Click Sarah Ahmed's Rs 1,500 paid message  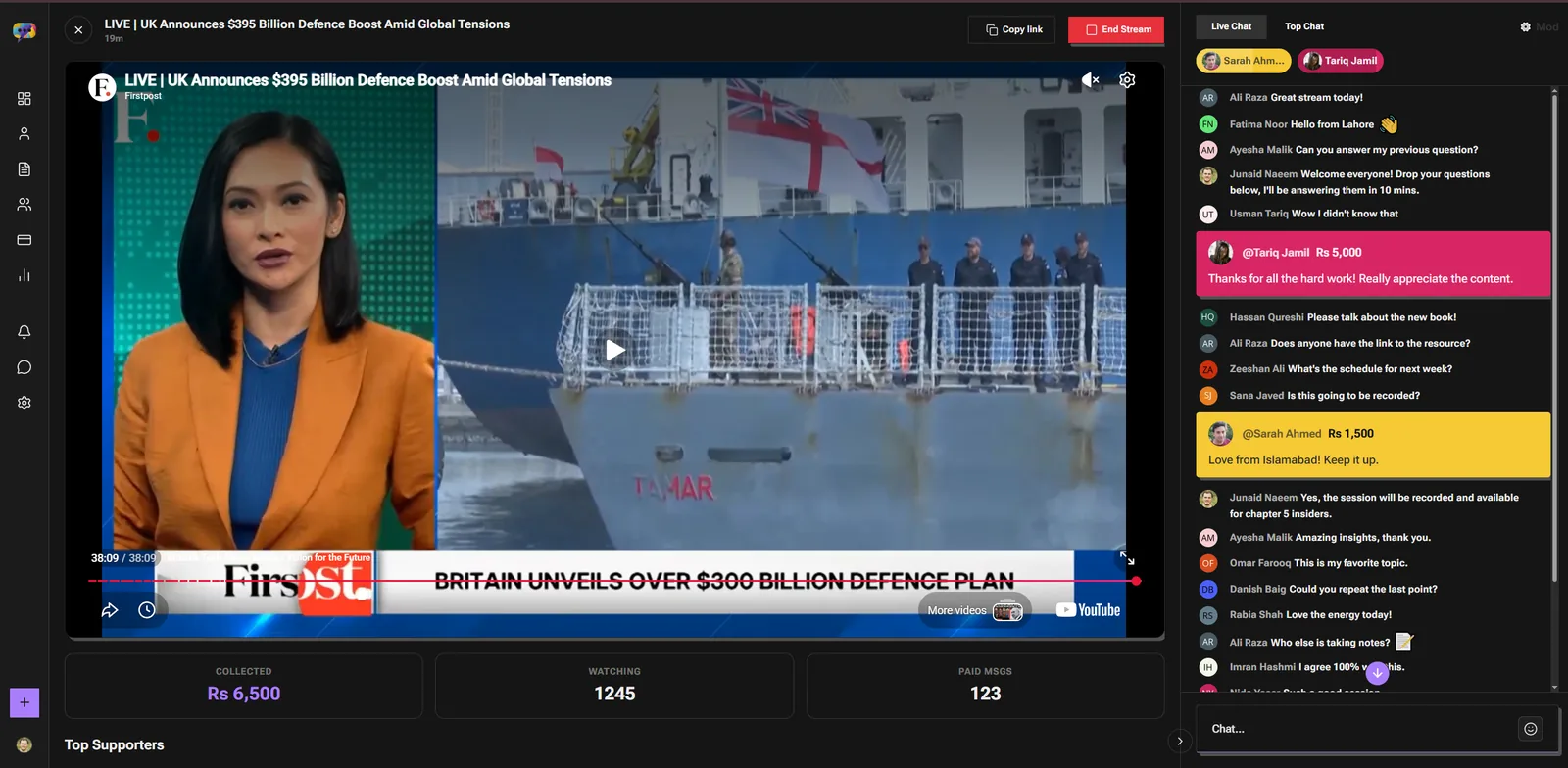[x=1373, y=446]
